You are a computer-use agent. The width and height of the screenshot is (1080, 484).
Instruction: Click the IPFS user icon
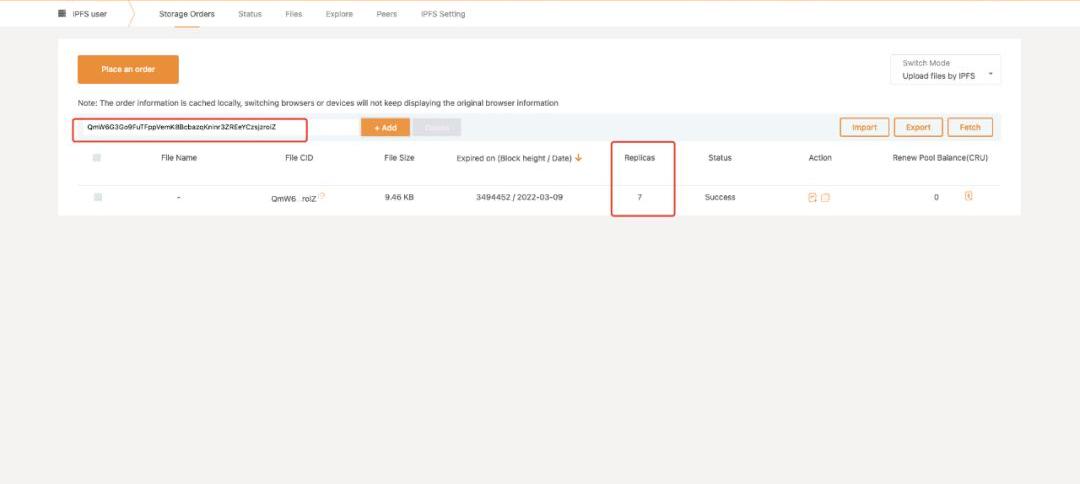click(62, 14)
